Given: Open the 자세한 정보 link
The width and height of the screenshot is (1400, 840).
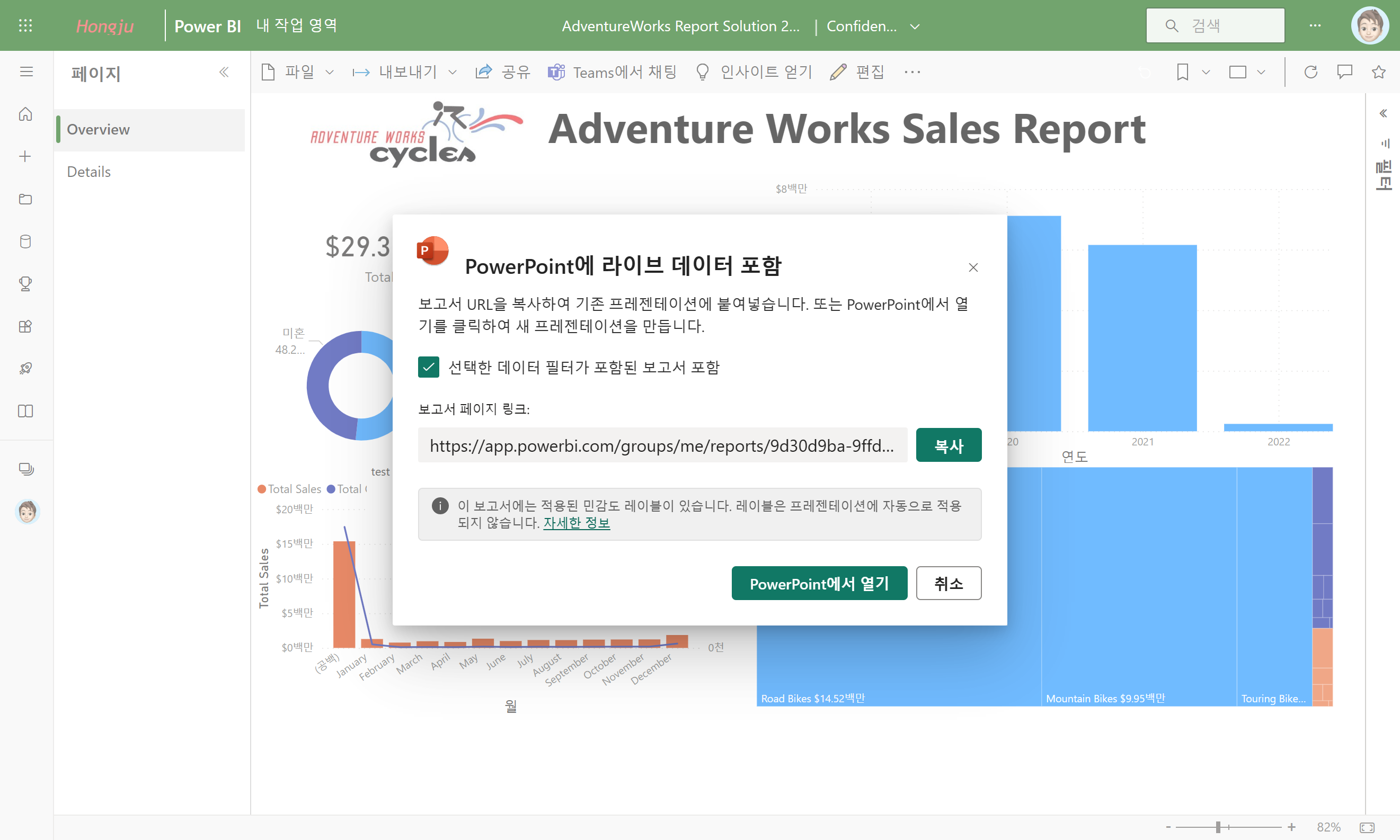Looking at the screenshot, I should tap(577, 522).
